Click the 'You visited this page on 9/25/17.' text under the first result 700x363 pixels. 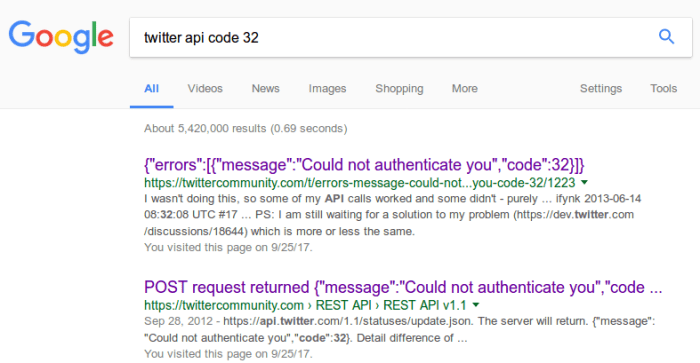228,247
